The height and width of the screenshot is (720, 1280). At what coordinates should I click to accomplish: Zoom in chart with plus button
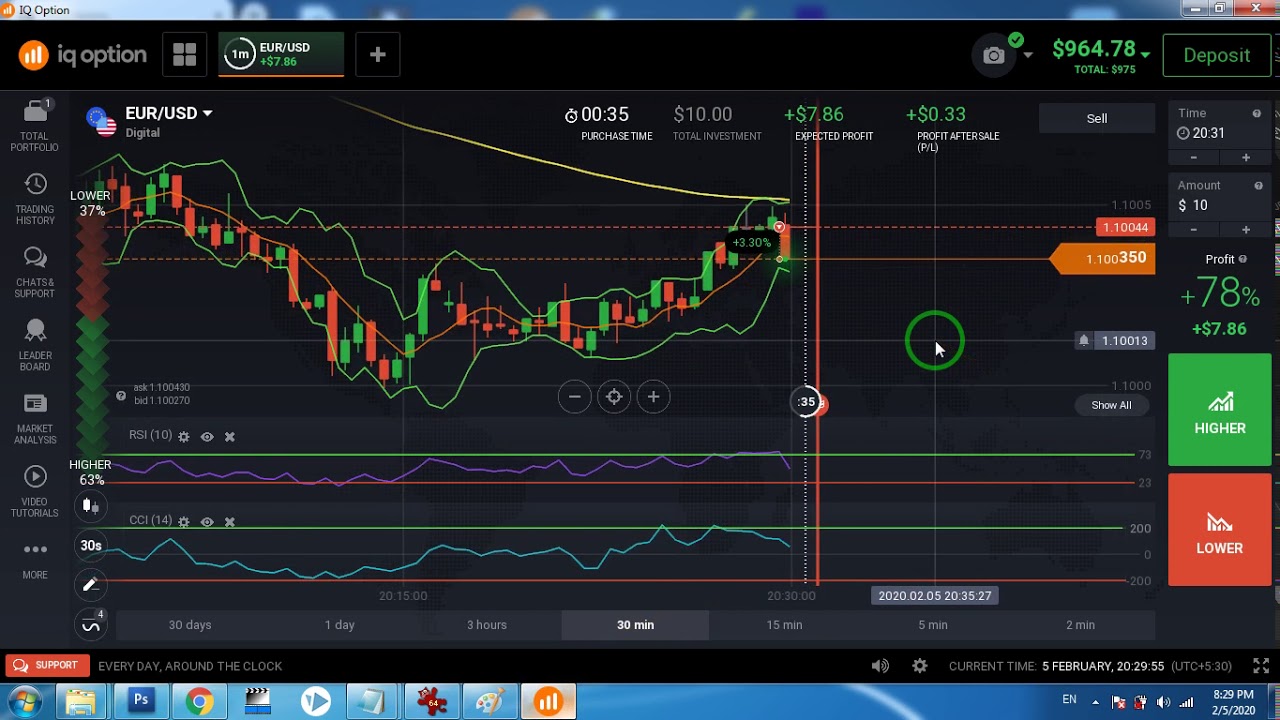[x=653, y=397]
